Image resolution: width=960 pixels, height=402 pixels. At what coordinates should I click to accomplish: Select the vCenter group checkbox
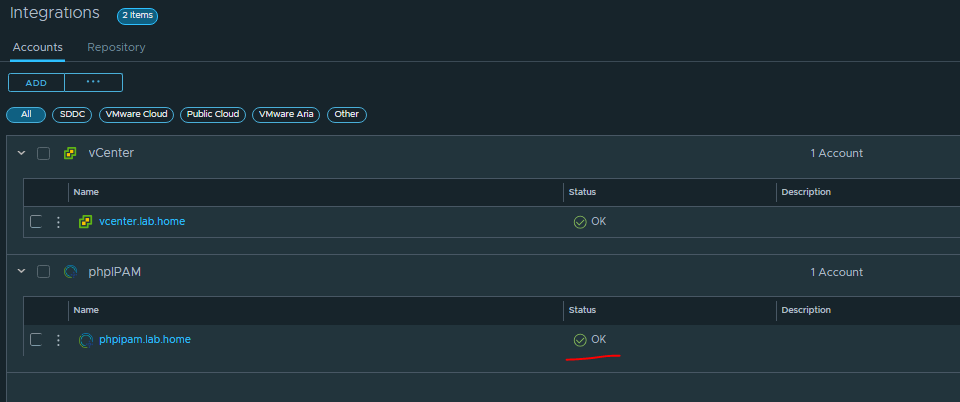tap(43, 154)
